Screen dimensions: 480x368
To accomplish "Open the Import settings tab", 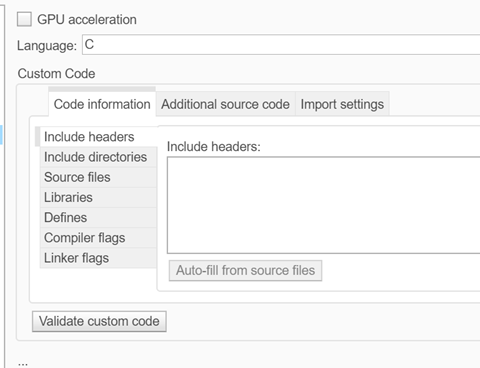I will click(x=342, y=104).
